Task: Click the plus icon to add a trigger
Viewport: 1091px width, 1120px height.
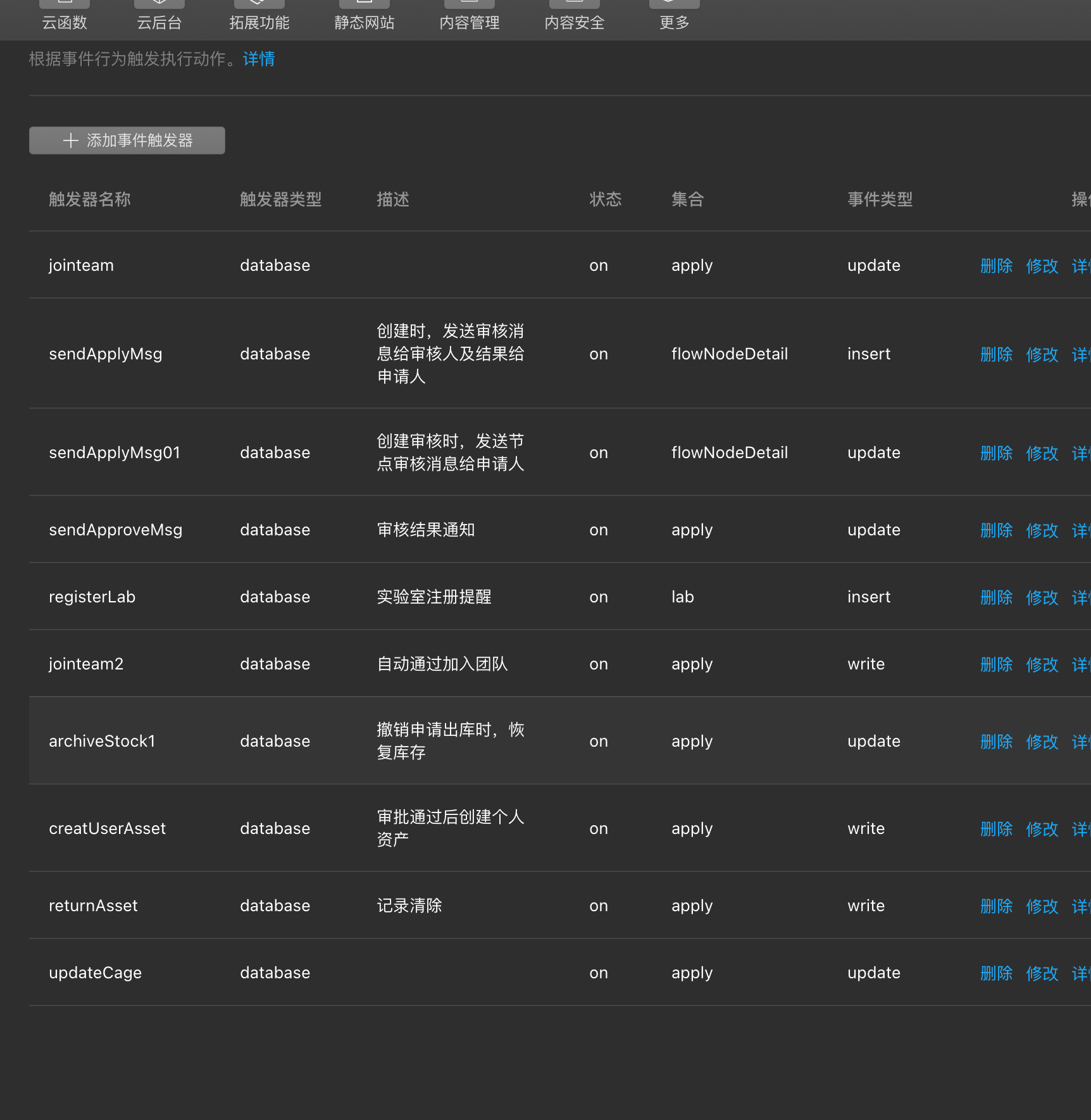Action: [x=70, y=140]
